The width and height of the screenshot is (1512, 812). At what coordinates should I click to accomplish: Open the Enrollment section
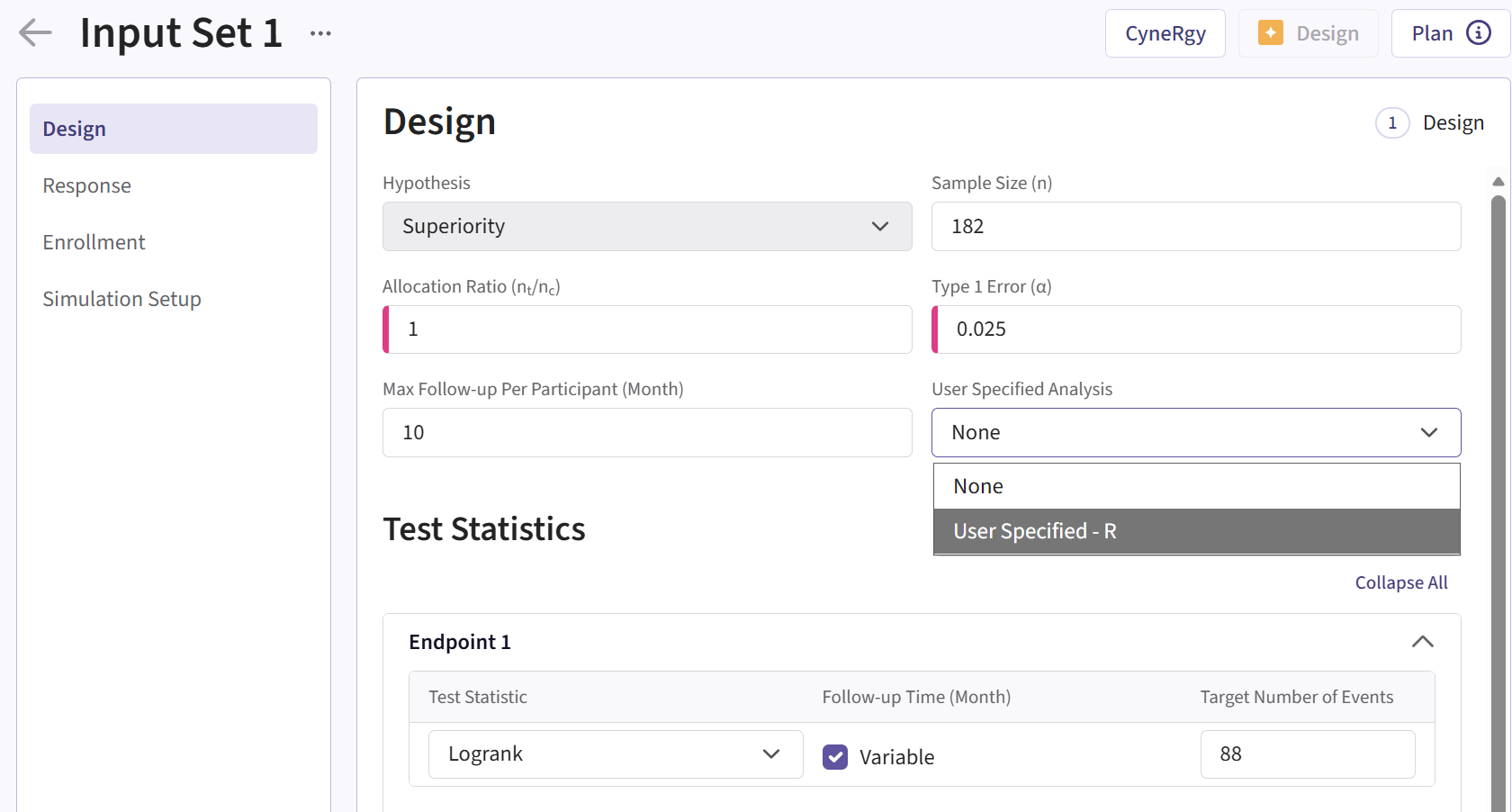pyautogui.click(x=94, y=243)
